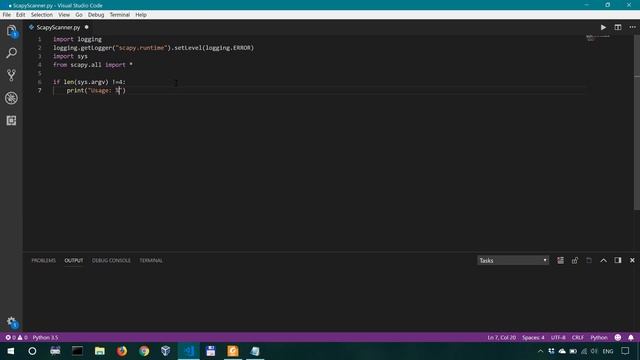Open the Tasks output channel dropdown
The image size is (640, 360).
pos(513,260)
